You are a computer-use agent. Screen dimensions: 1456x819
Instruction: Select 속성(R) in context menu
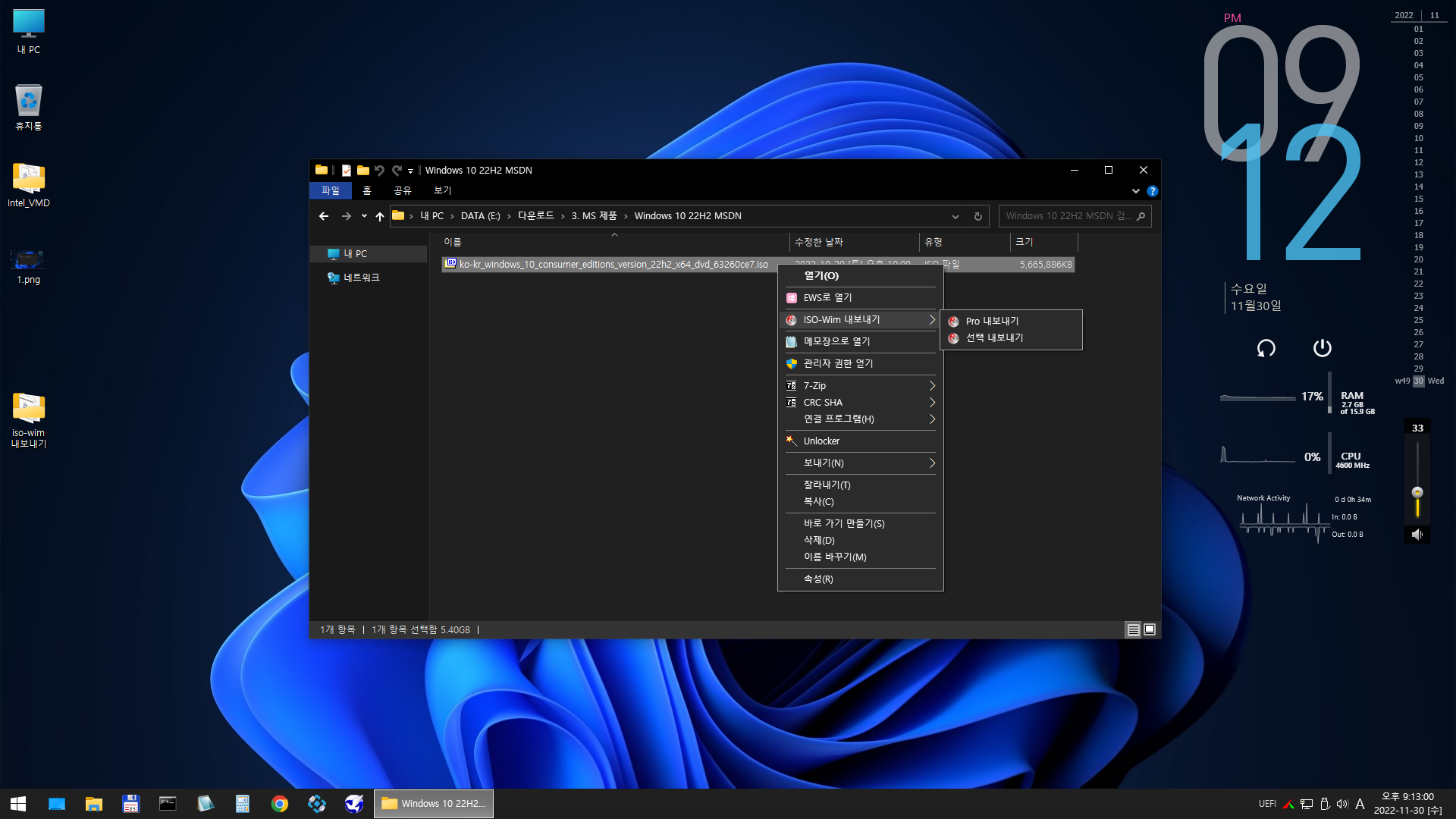coord(861,579)
